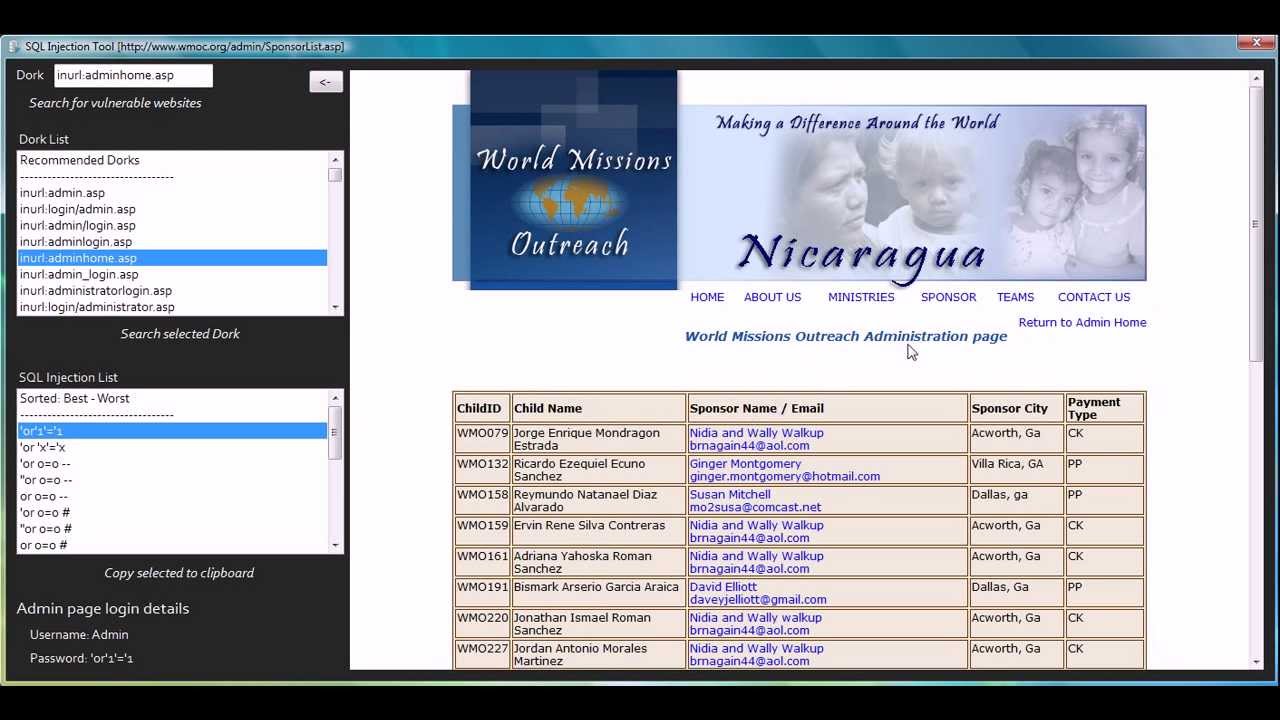Open ABOUT US navigation item
The height and width of the screenshot is (720, 1280).
[772, 297]
